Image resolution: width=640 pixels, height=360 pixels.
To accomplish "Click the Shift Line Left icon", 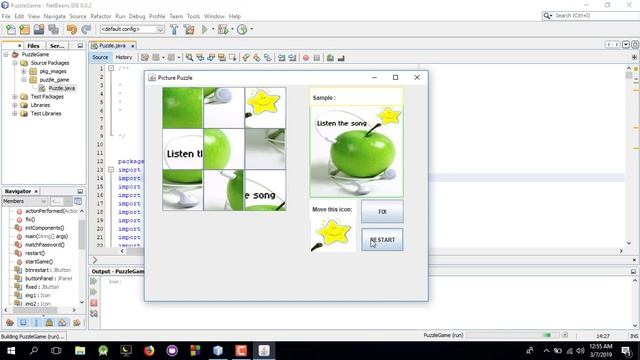I will click(282, 58).
